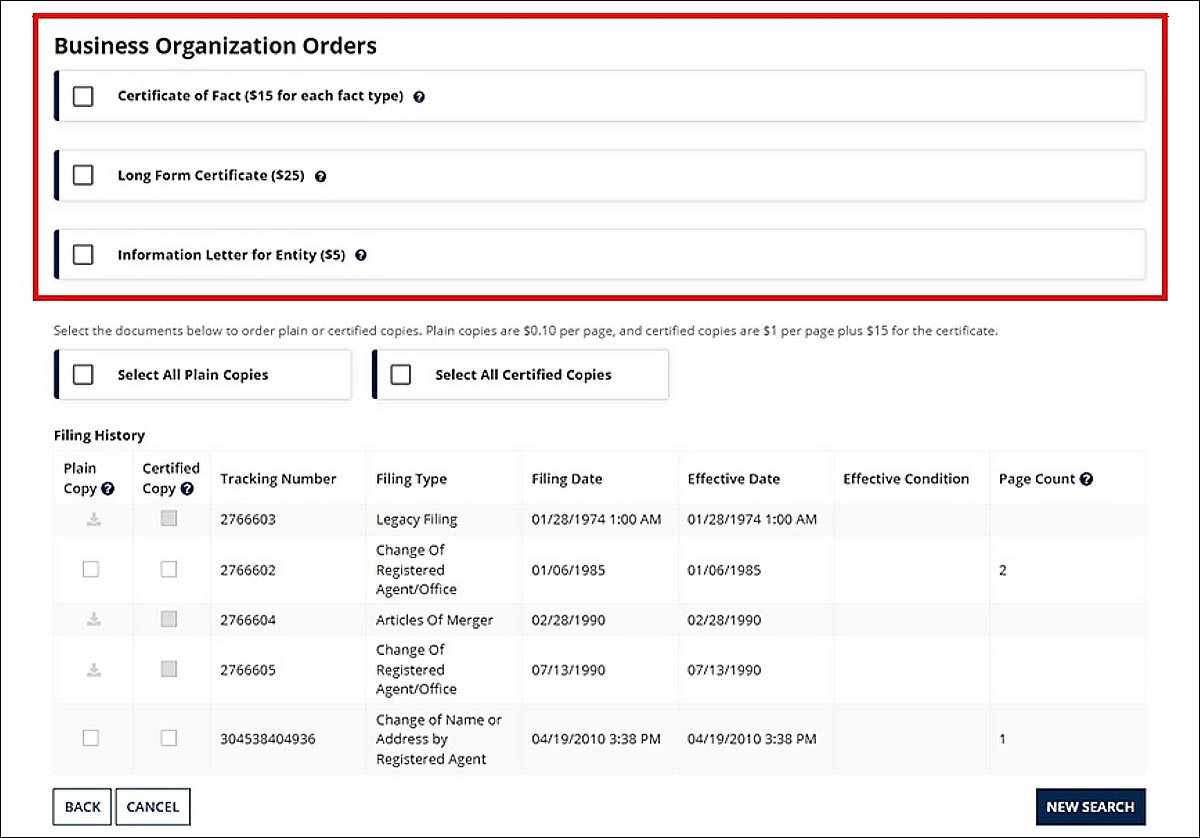Image resolution: width=1200 pixels, height=838 pixels.
Task: Click effective date 04/19/2010 3:38 PM
Action: 752,739
